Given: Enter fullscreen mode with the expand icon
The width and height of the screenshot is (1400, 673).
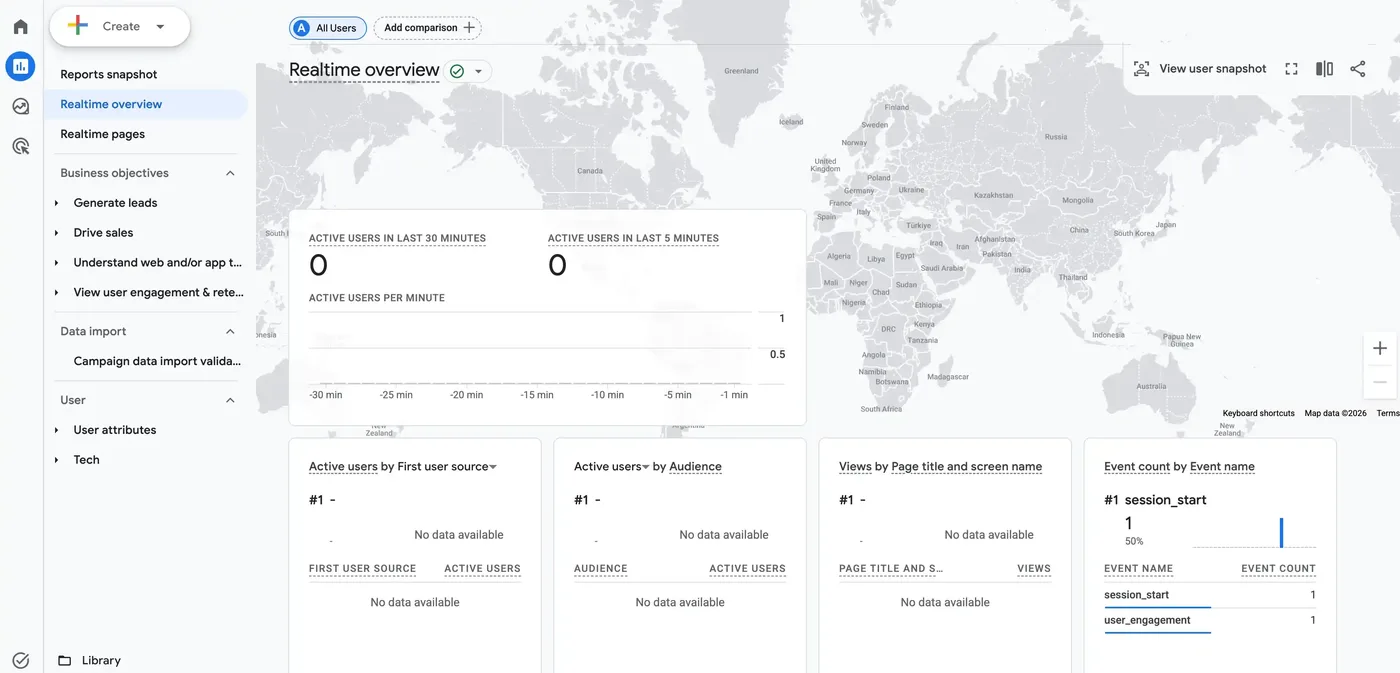Looking at the screenshot, I should [x=1291, y=69].
